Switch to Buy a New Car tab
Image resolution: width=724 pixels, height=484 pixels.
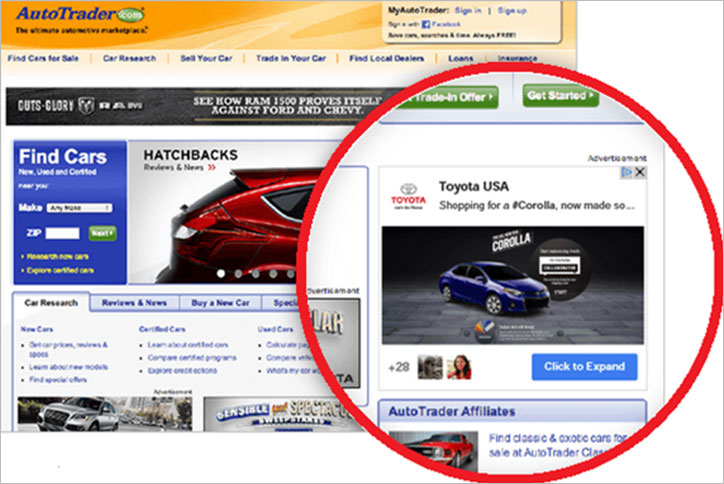(220, 303)
